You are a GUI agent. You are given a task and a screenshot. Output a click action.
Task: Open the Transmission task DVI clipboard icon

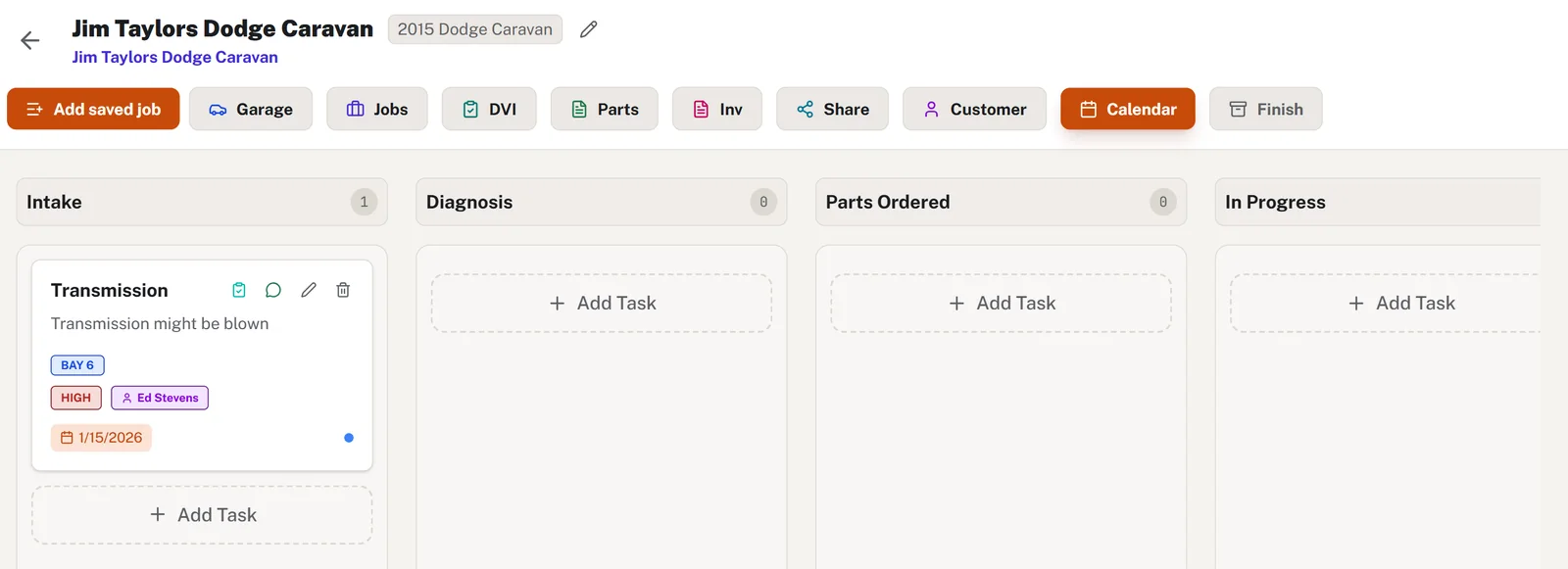tap(239, 290)
